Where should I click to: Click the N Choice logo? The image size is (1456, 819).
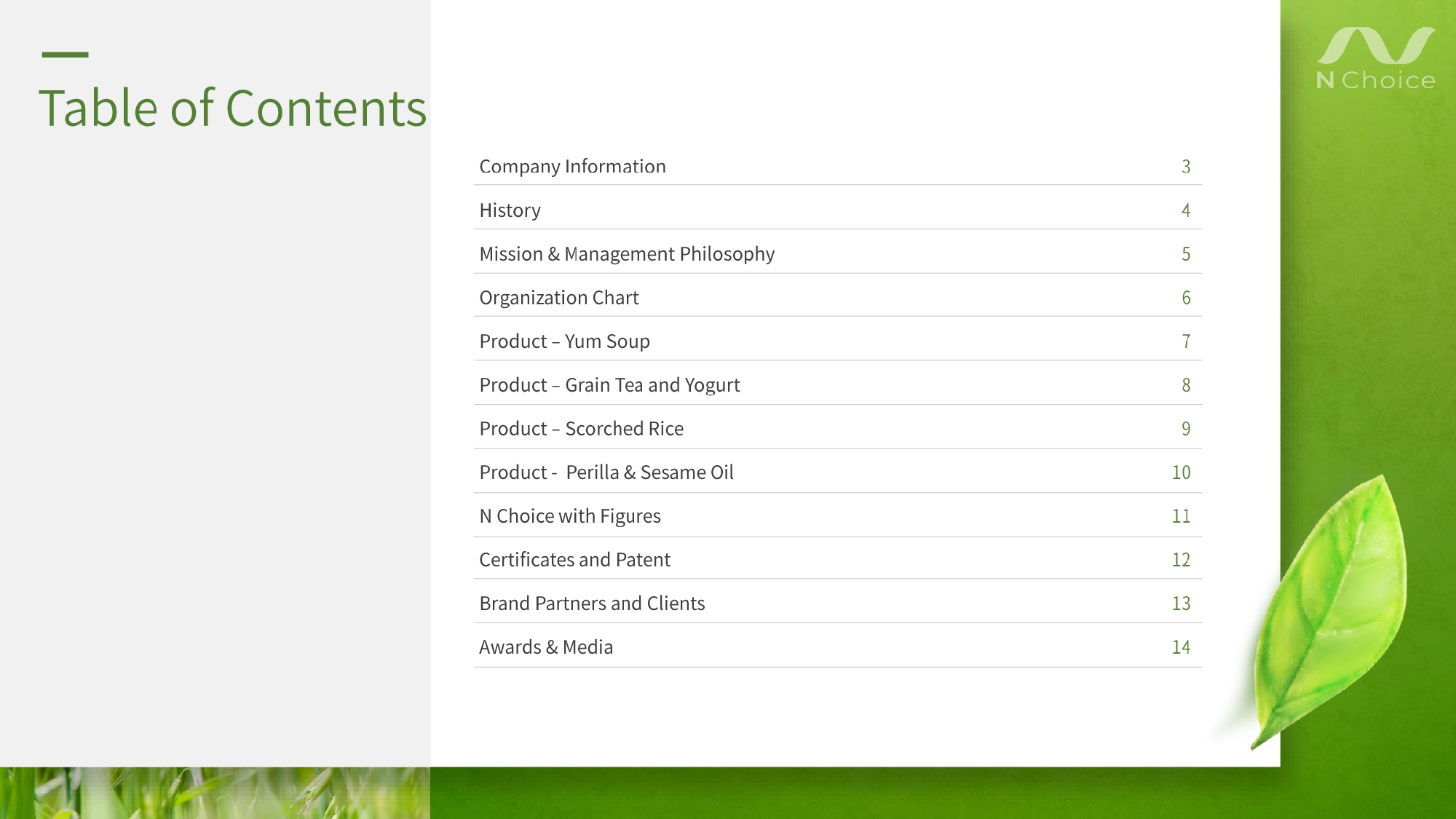tap(1375, 60)
